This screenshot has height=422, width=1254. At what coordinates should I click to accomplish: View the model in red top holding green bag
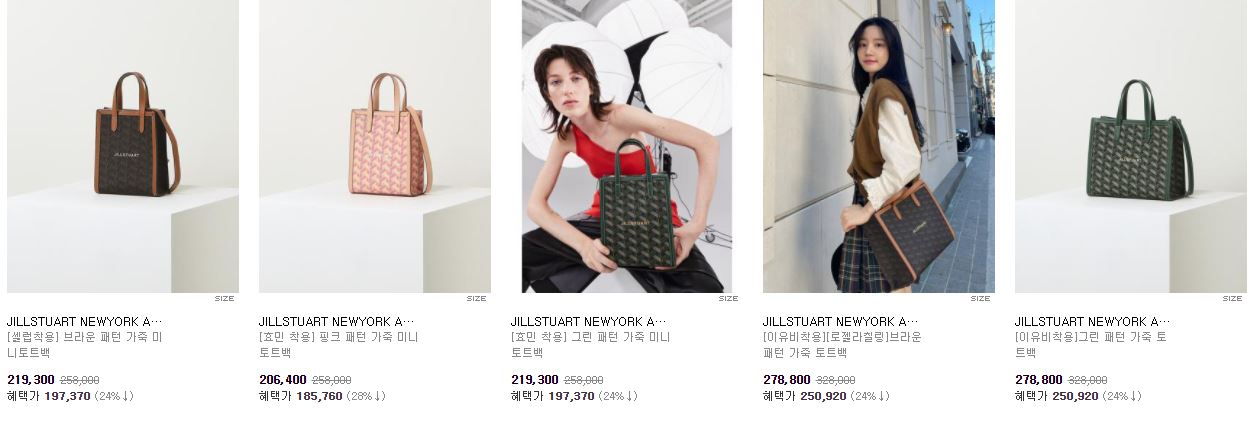pos(627,146)
